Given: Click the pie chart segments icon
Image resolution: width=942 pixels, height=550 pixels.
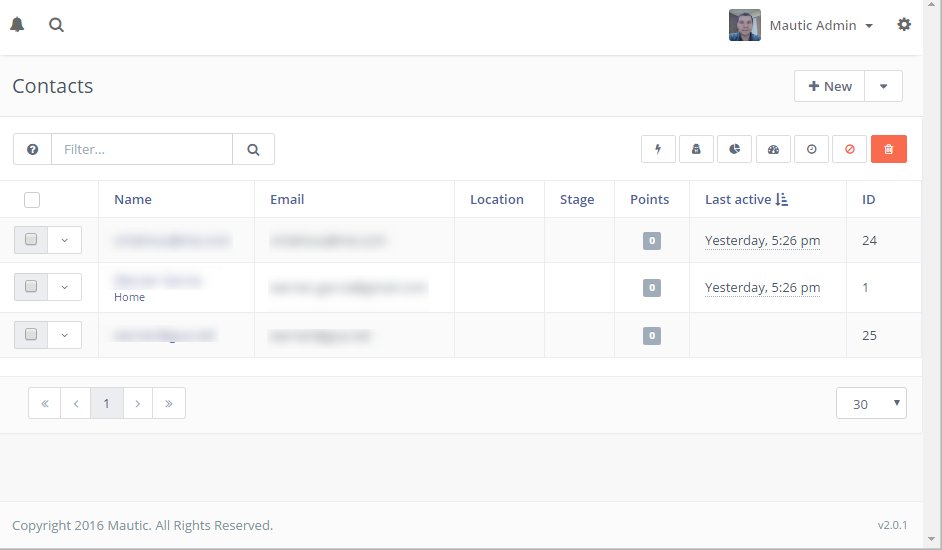Looking at the screenshot, I should tap(734, 149).
